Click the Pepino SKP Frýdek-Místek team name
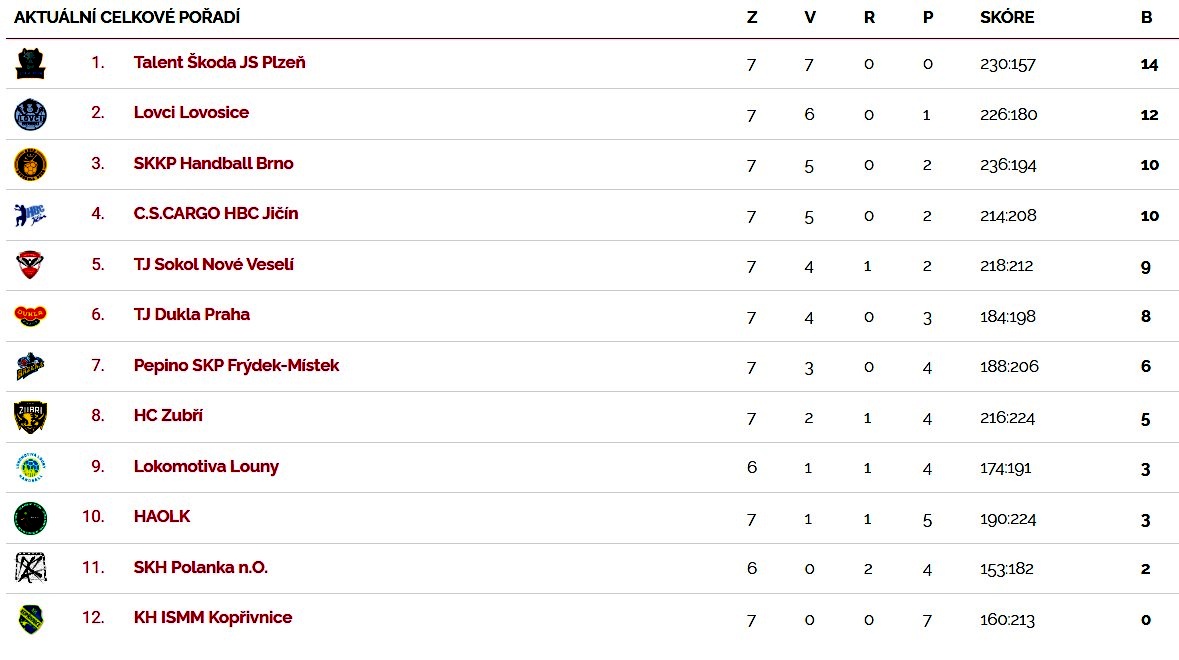The height and width of the screenshot is (660, 1179). tap(236, 365)
